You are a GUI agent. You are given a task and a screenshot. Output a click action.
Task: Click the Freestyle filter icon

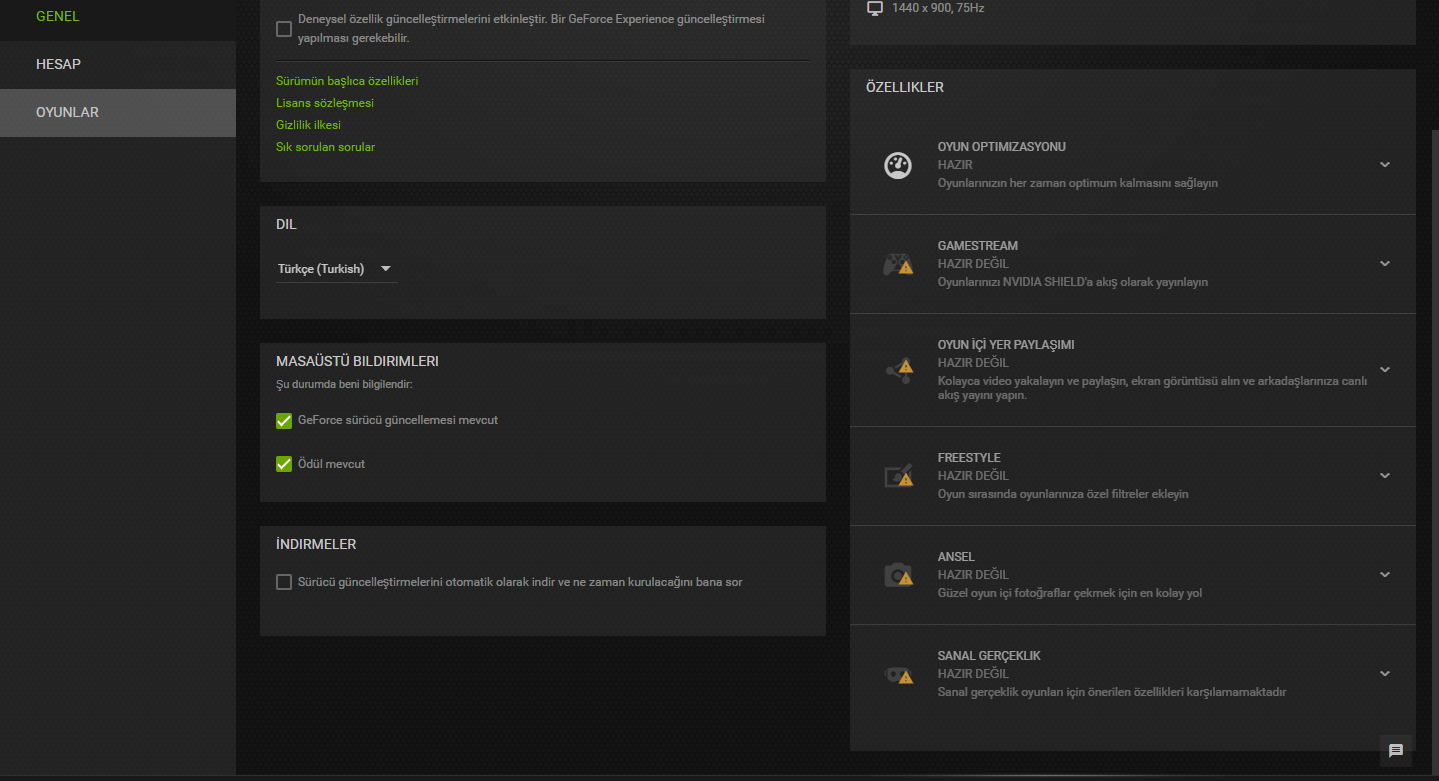point(898,476)
